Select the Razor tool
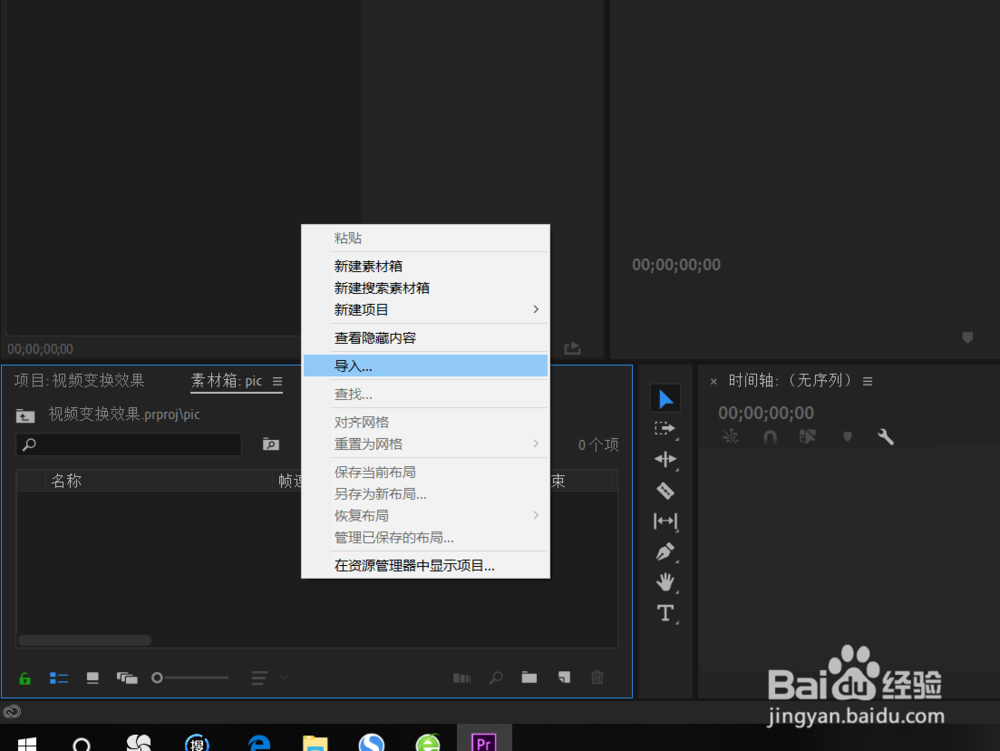Viewport: 1000px width, 751px height. (x=665, y=490)
